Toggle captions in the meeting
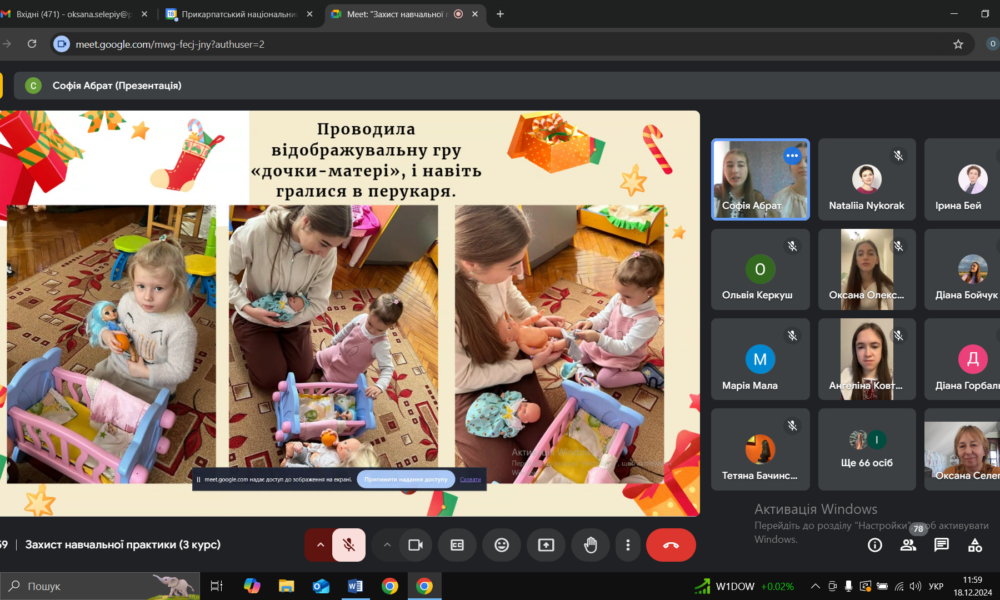This screenshot has width=1000, height=600. click(x=458, y=545)
